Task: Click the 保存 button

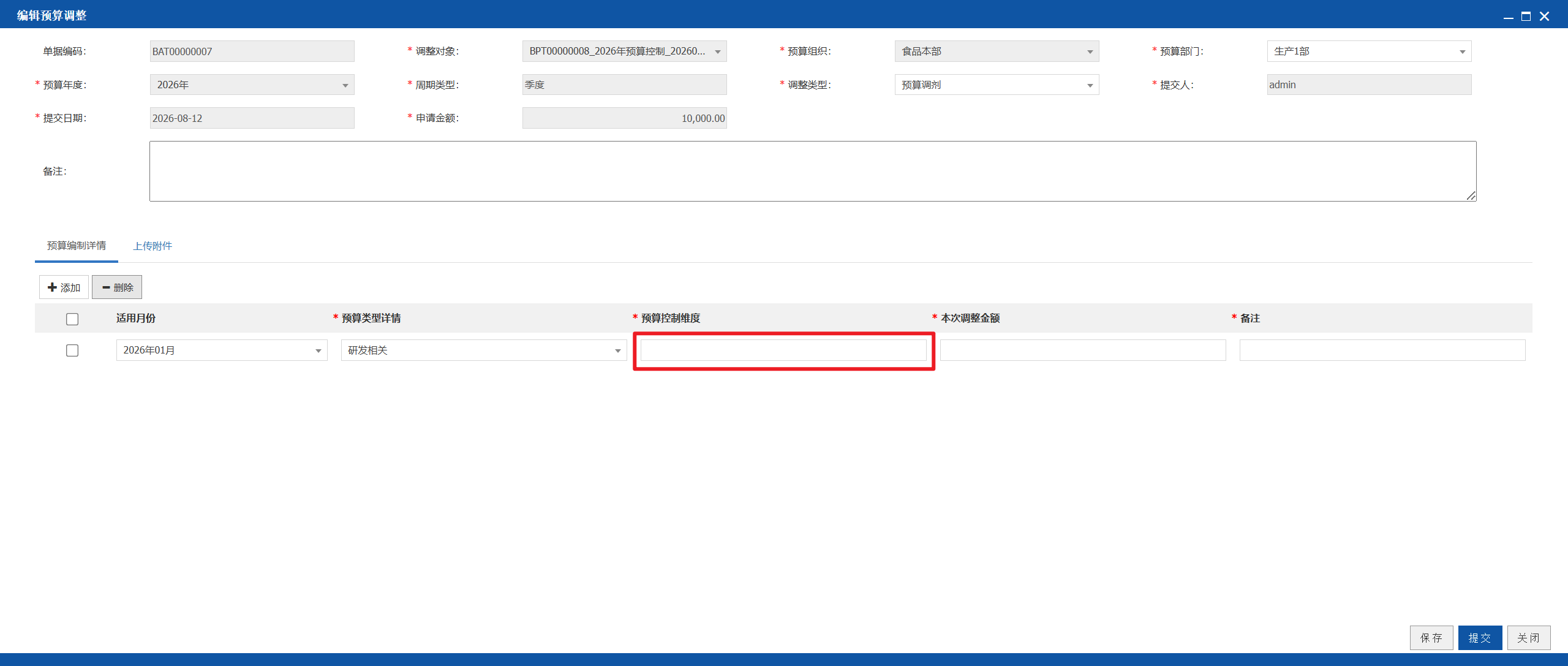Action: [x=1431, y=638]
